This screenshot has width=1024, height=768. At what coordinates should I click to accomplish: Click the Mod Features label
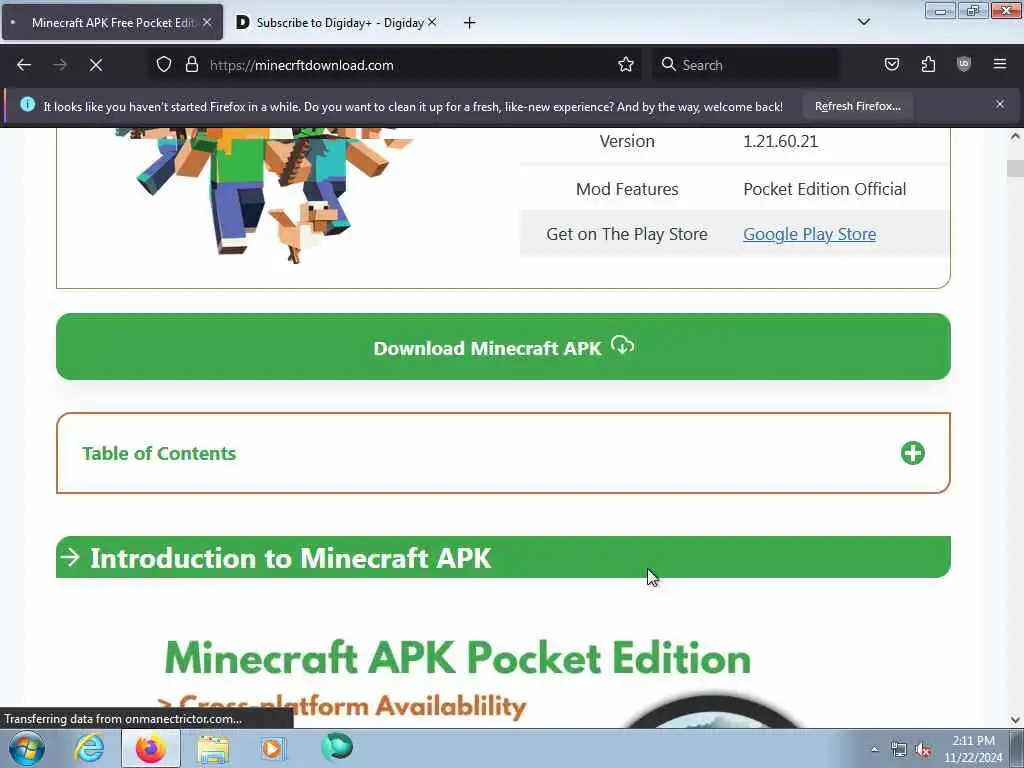627,189
